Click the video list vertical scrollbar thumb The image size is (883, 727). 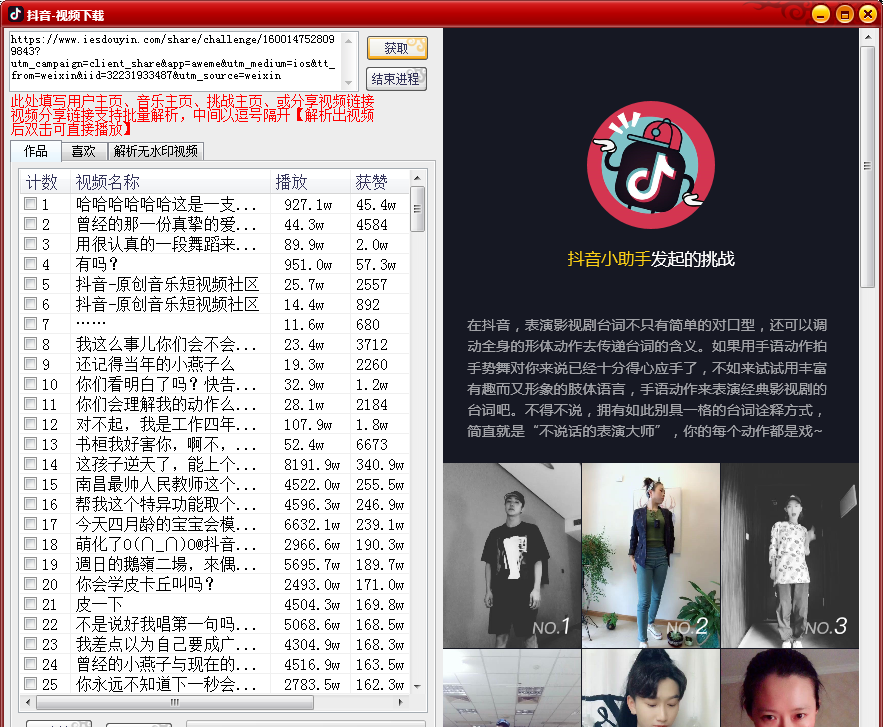[417, 209]
